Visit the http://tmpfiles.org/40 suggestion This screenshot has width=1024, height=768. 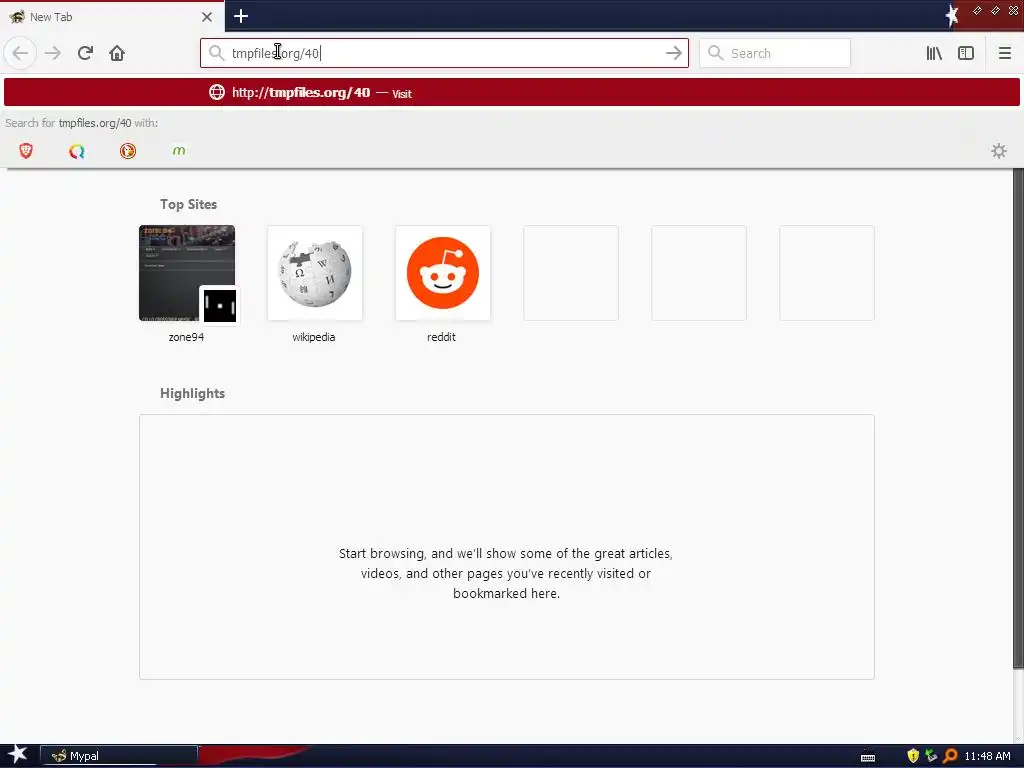(x=512, y=92)
